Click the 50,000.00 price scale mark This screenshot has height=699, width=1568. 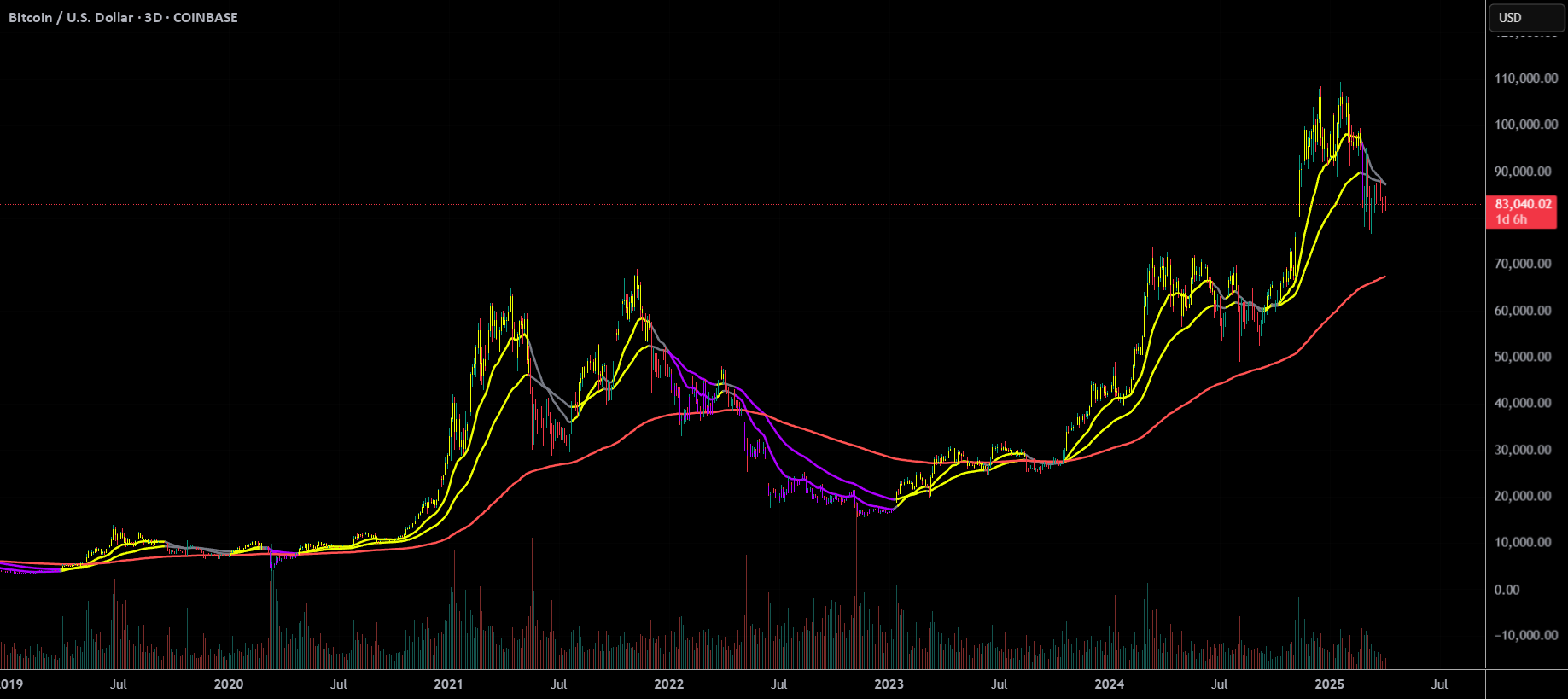(1523, 357)
